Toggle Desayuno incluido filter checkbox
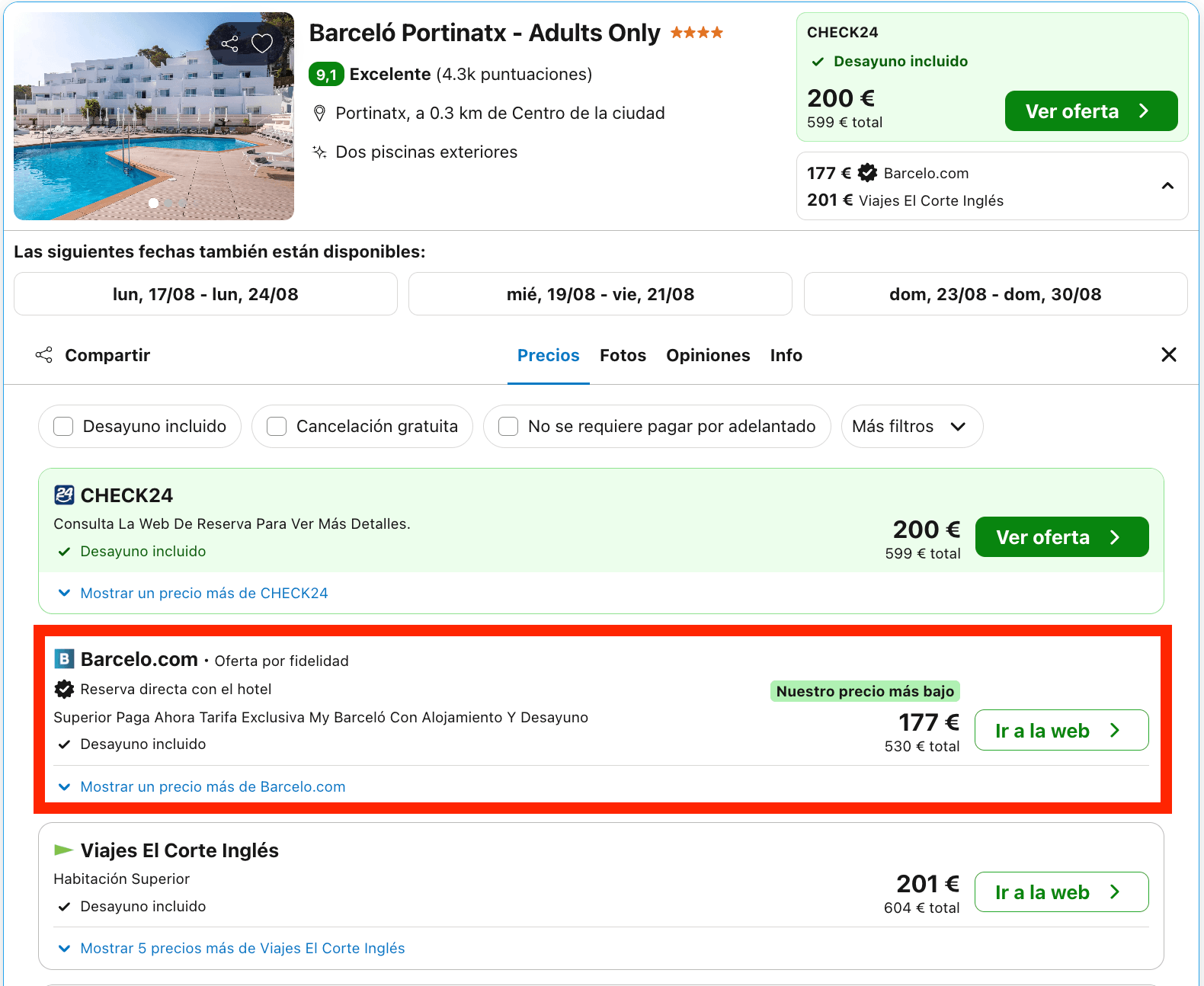 [63, 426]
